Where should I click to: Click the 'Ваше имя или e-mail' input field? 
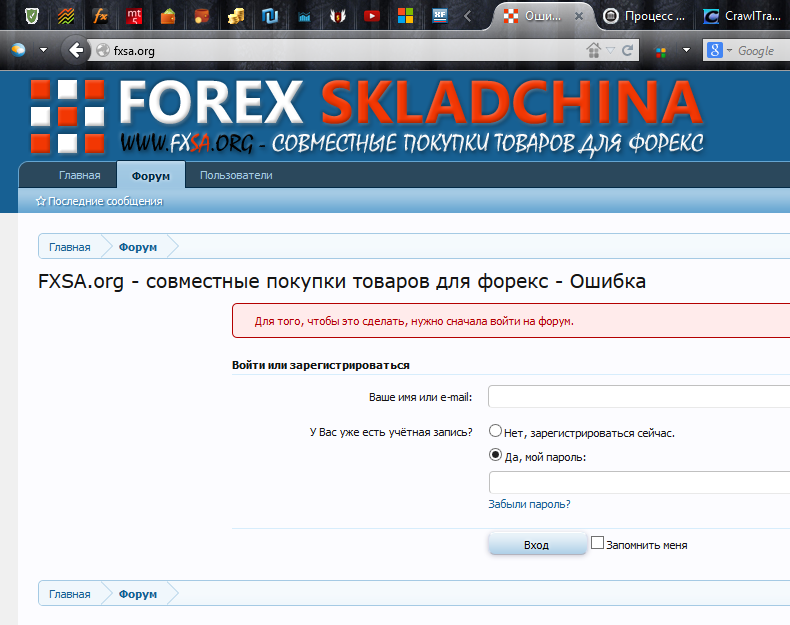pyautogui.click(x=639, y=396)
